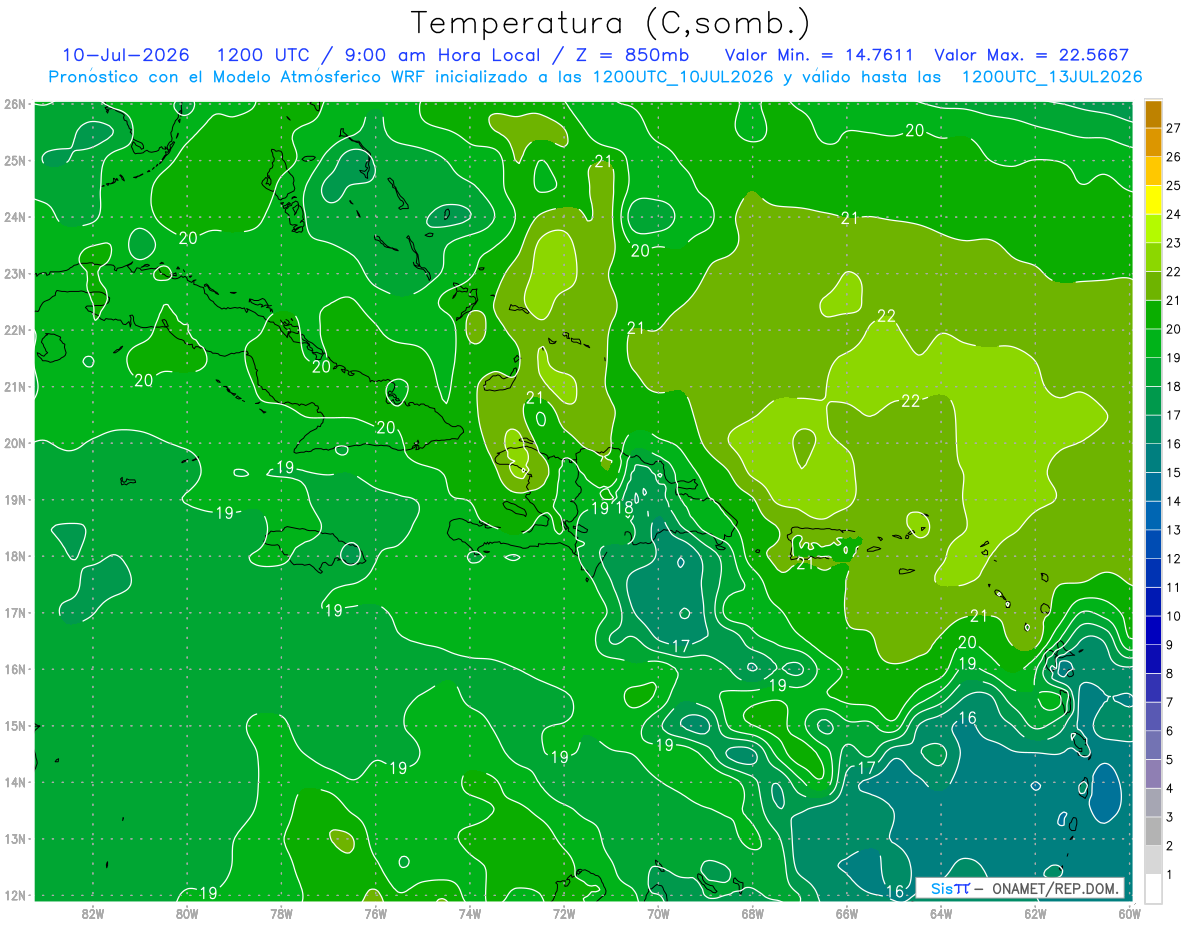Click the "15N" latitude label
This screenshot has width=1200, height=927.
pos(14,726)
